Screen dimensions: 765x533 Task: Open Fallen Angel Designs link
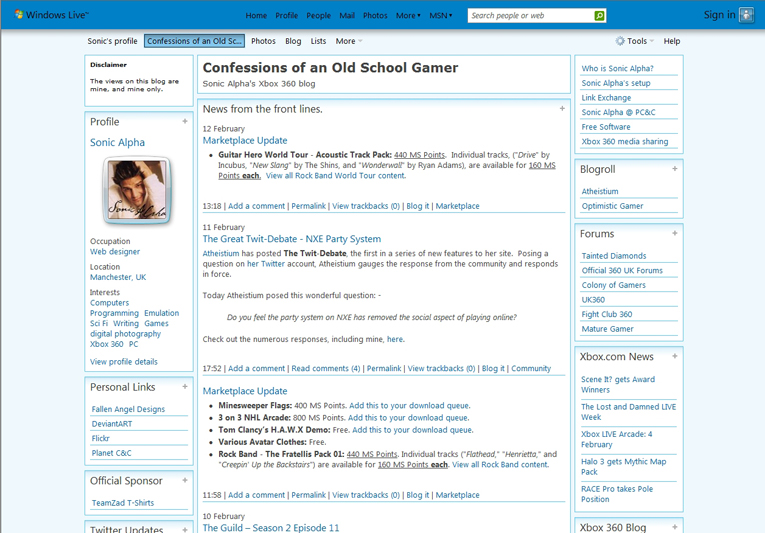[128, 409]
